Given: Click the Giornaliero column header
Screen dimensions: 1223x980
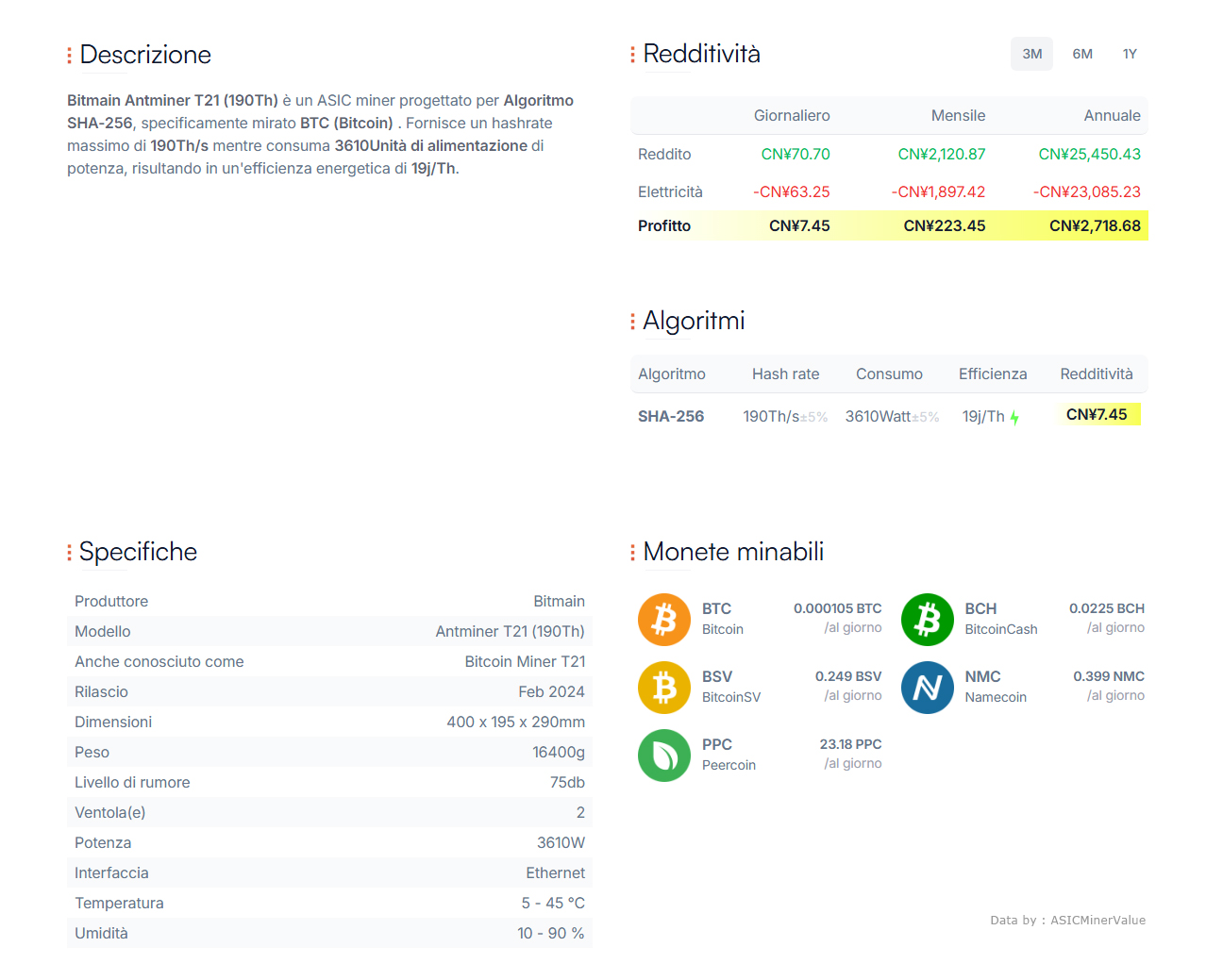Looking at the screenshot, I should tap(792, 116).
